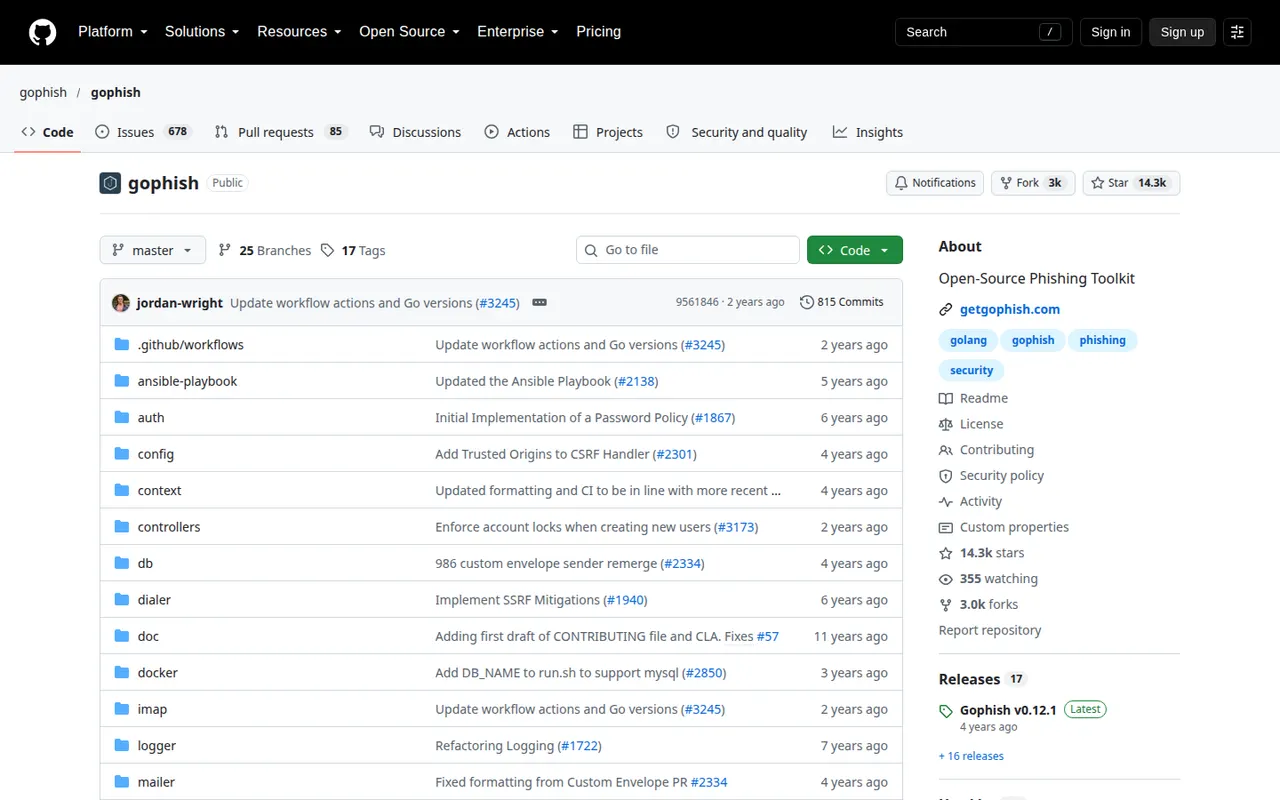Open the Enterprise dropdown menu
Screen dimensions: 1280x800
(518, 32)
